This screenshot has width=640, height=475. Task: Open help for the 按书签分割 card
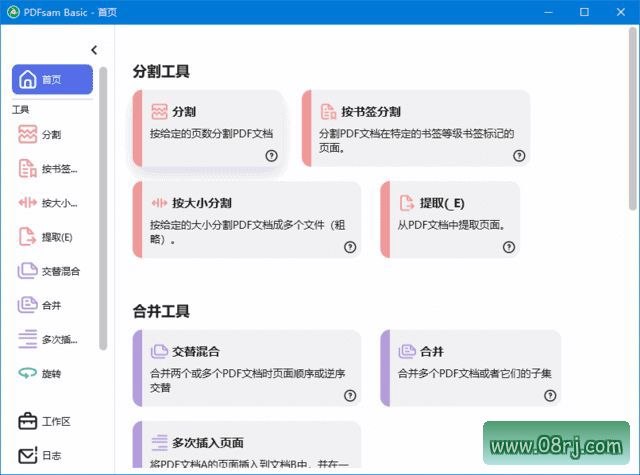tap(519, 155)
